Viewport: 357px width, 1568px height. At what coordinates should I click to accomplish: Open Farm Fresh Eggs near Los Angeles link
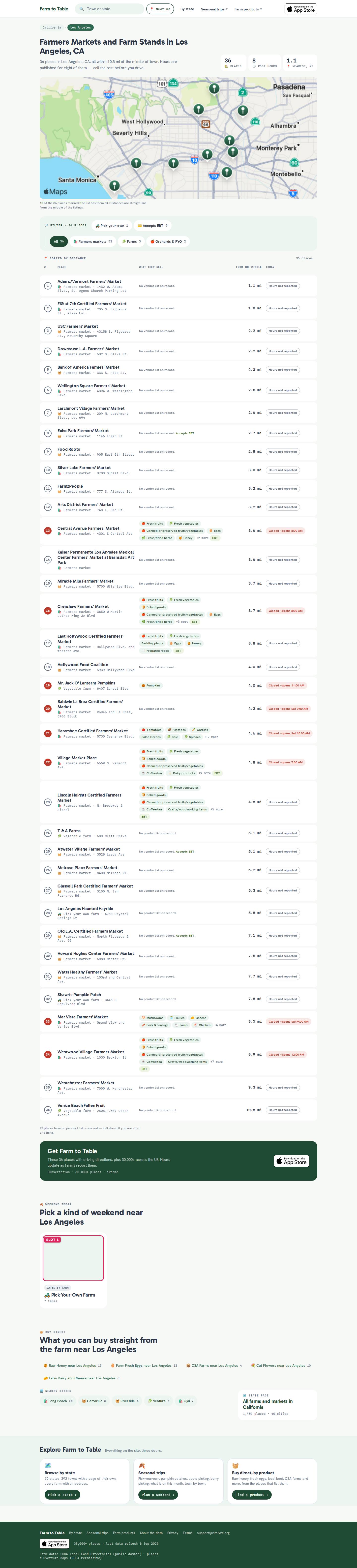click(x=144, y=1365)
